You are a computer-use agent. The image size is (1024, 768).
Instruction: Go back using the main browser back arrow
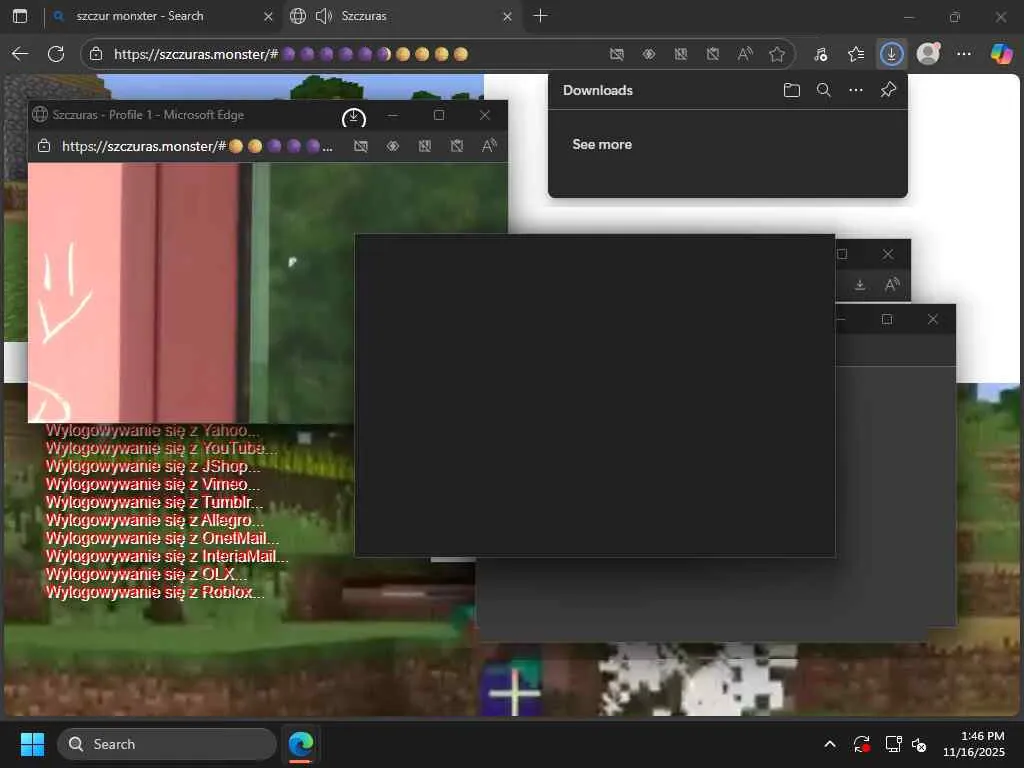point(20,54)
